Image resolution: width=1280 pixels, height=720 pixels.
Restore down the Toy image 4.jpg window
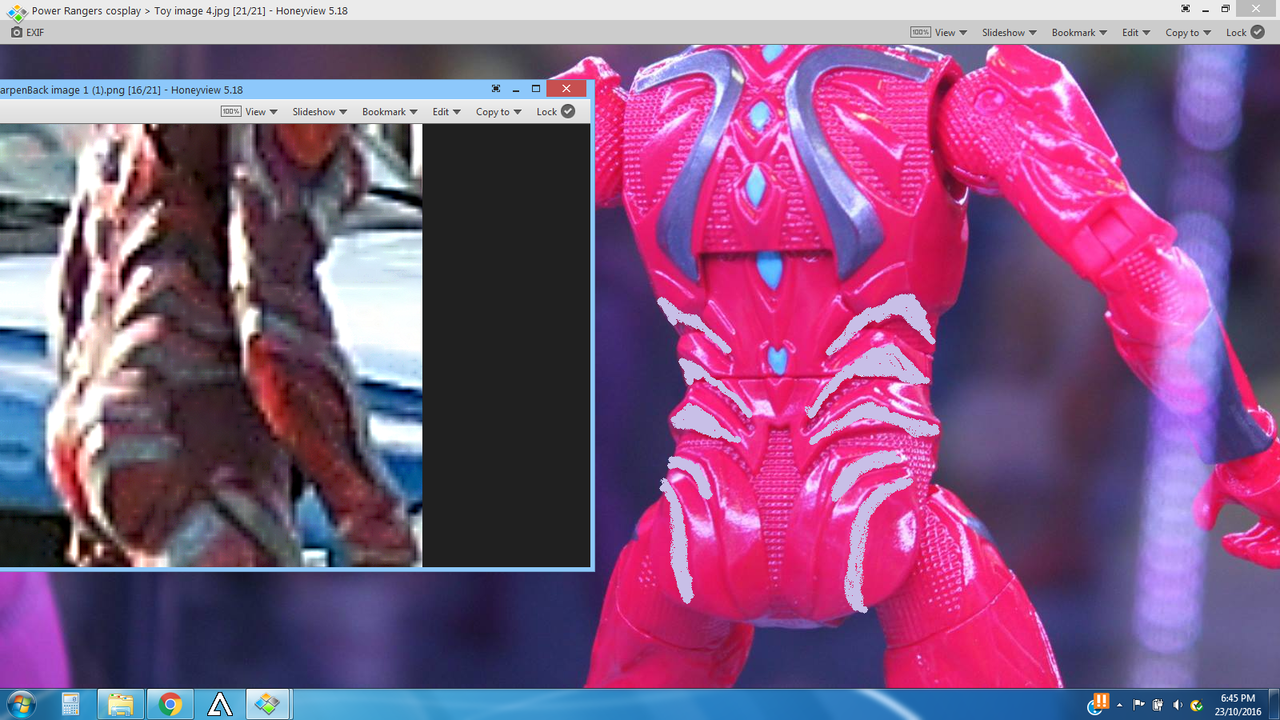1225,9
